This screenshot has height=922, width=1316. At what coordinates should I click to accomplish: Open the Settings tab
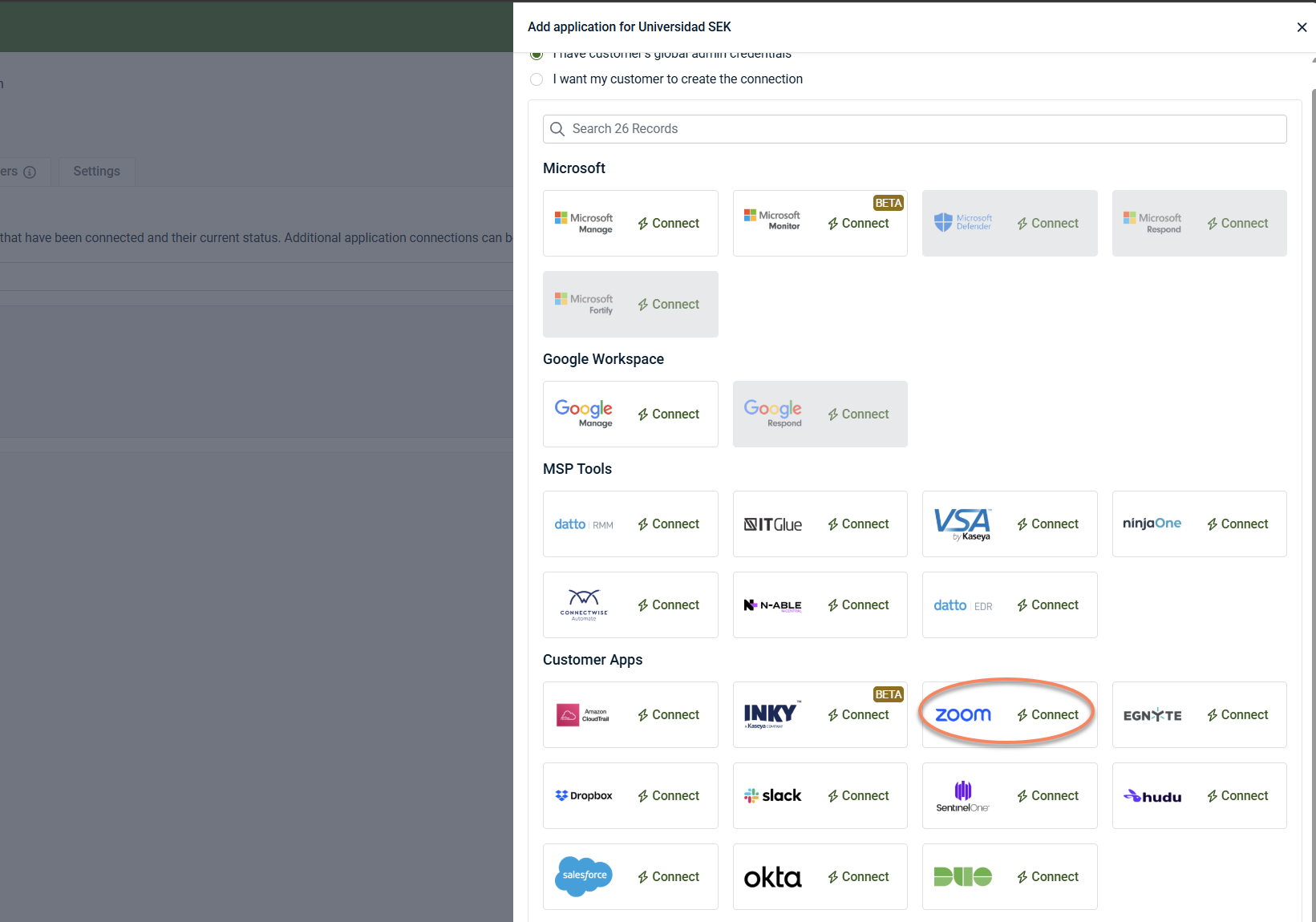pos(97,172)
